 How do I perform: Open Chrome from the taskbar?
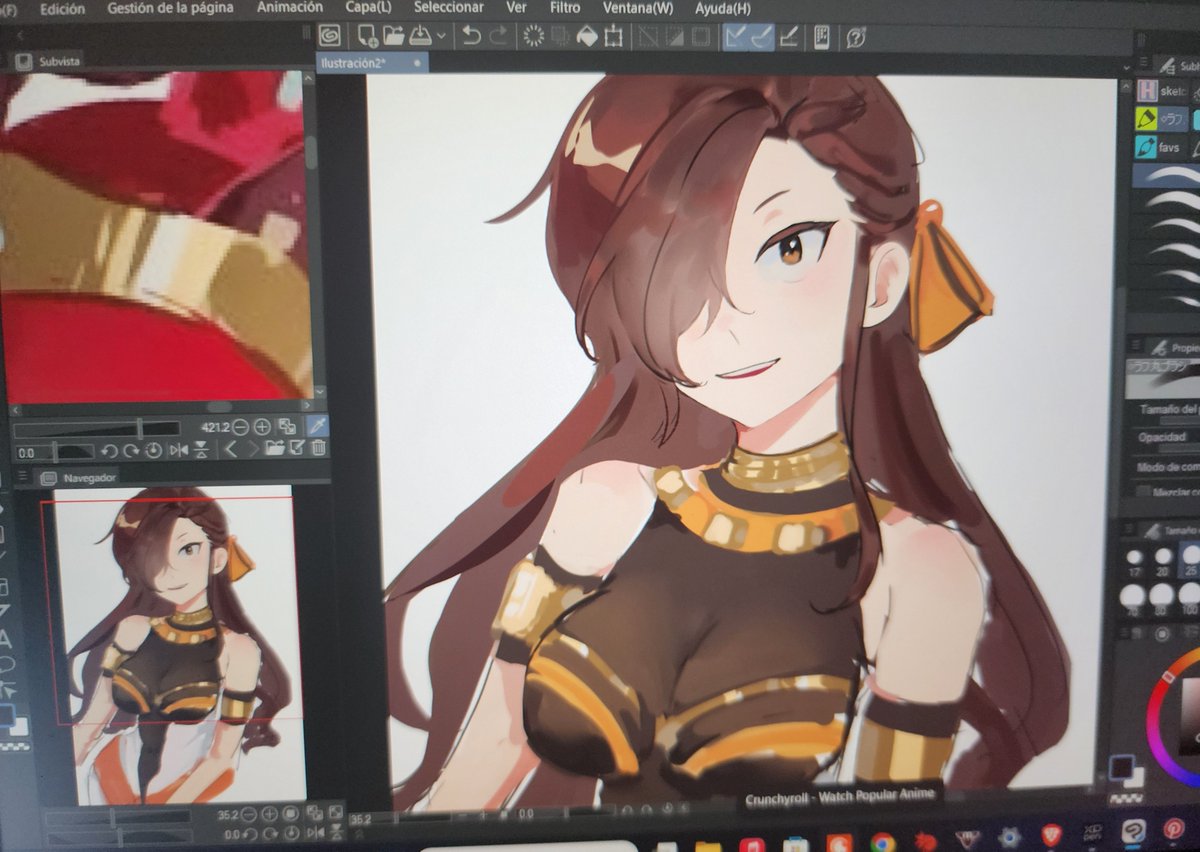pyautogui.click(x=882, y=842)
